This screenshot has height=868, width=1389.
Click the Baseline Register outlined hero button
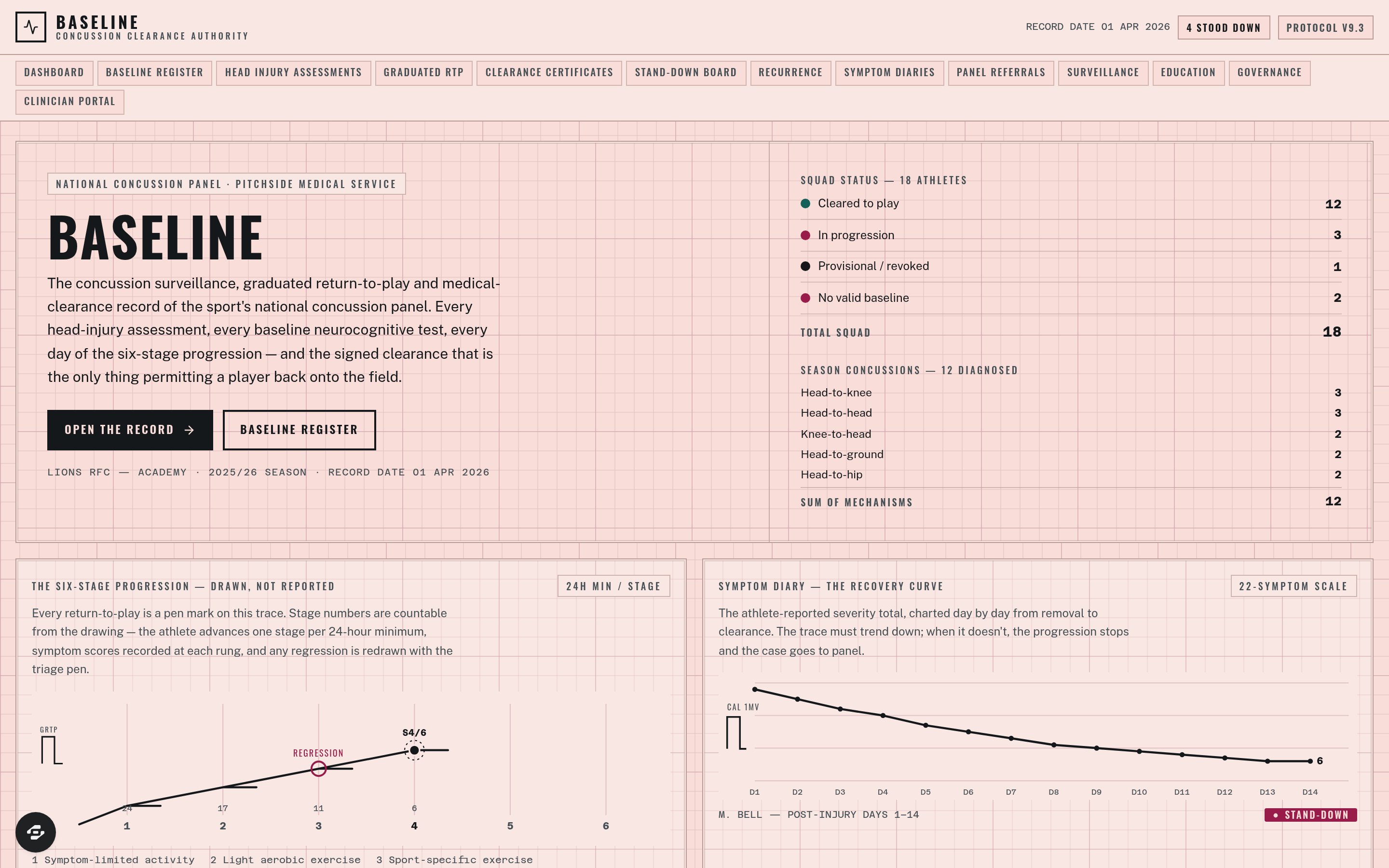coord(299,430)
